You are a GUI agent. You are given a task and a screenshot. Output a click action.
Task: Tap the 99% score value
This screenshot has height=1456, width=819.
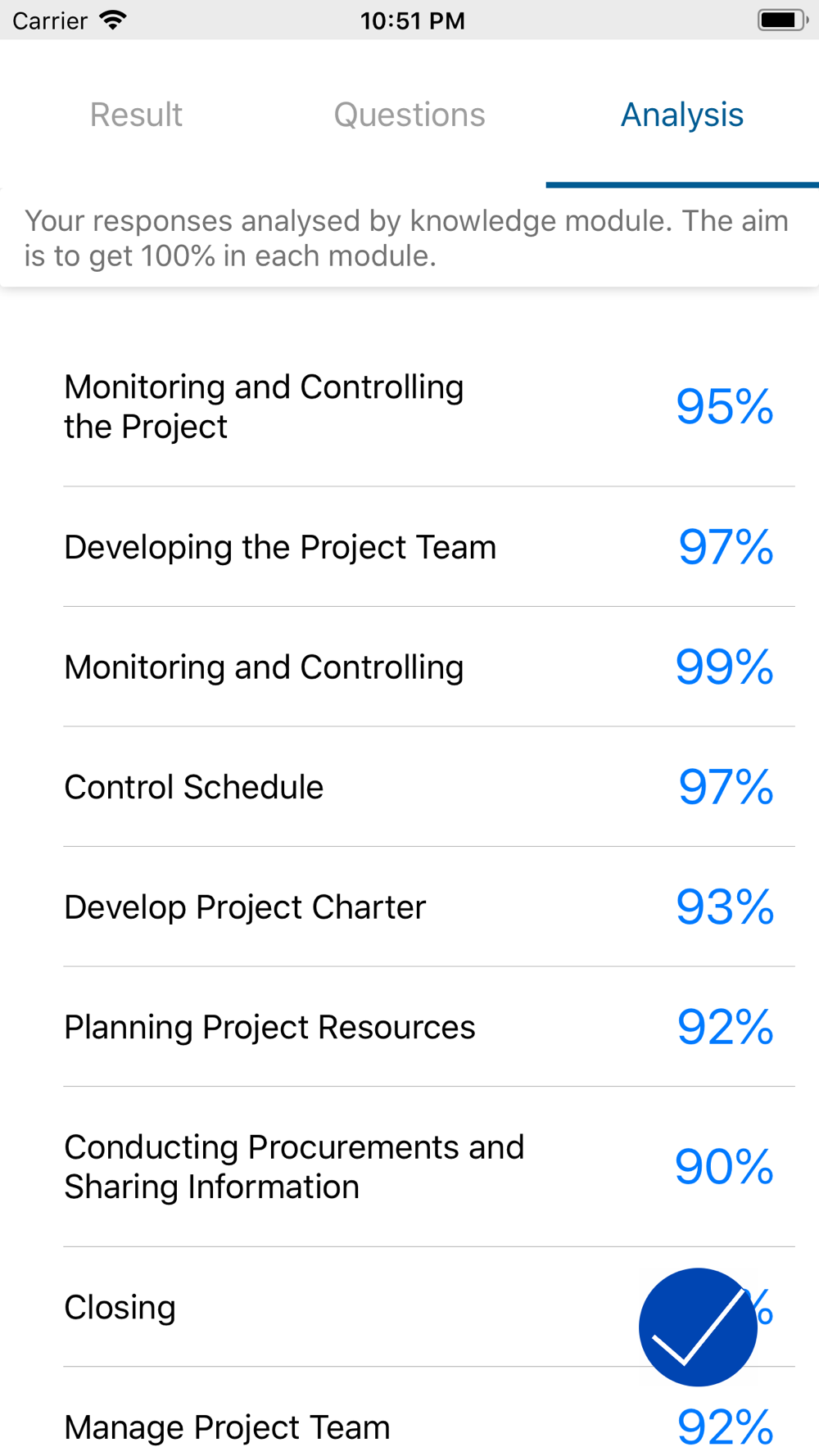pos(725,667)
